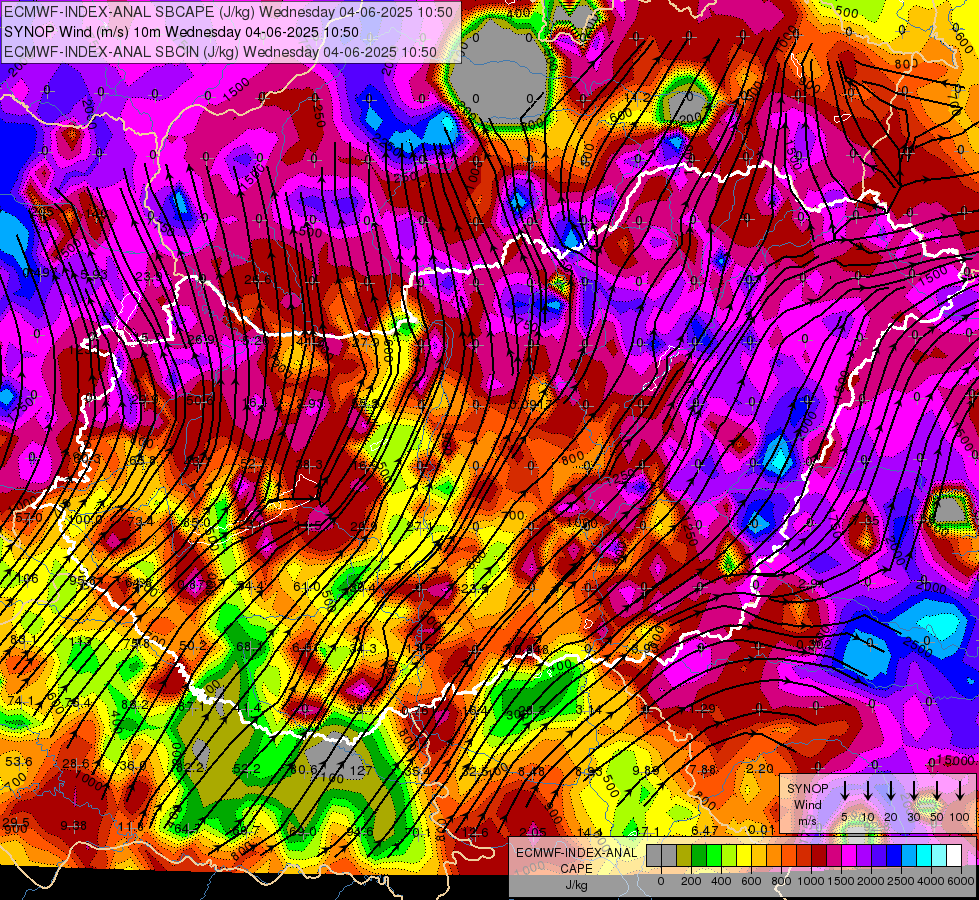Screen dimensions: 979x900
Task: Click the 2500 tick label on CAPE scale
Action: tap(902, 881)
